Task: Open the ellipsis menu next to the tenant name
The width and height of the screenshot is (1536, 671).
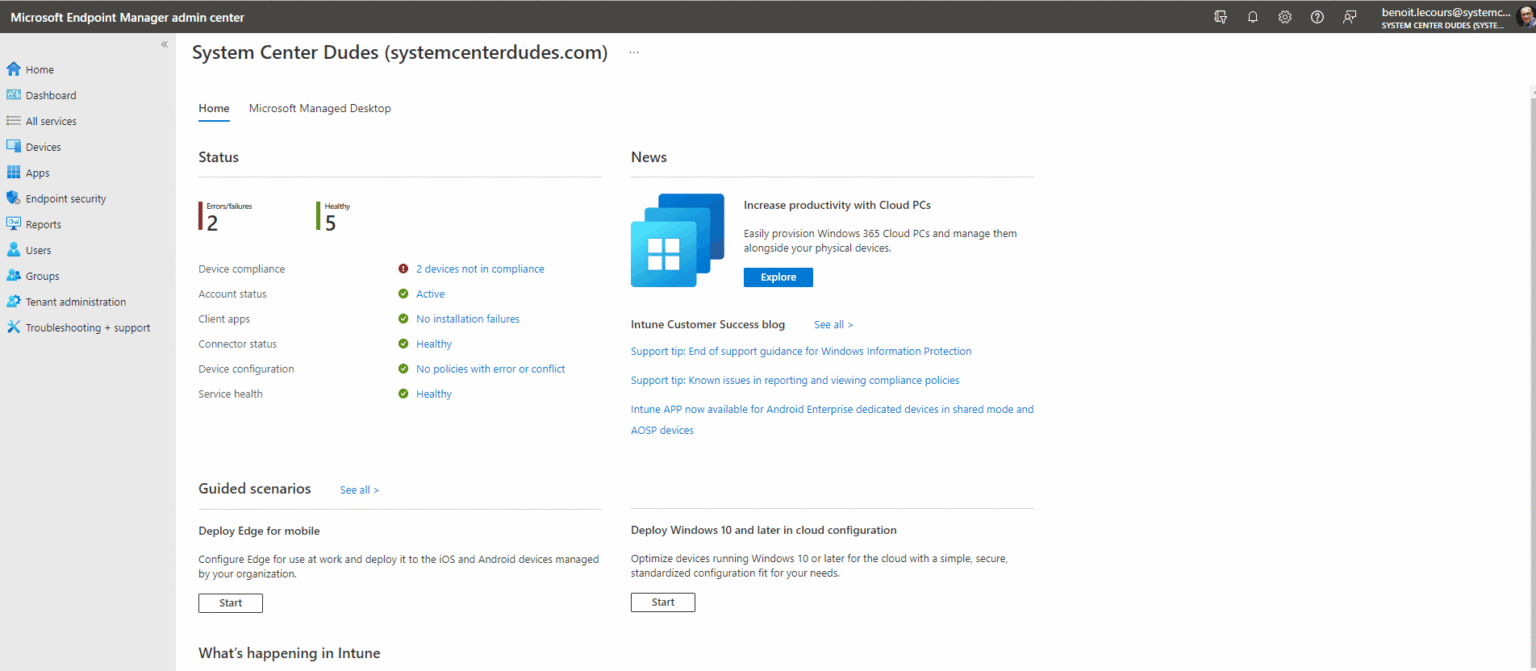Action: point(634,52)
